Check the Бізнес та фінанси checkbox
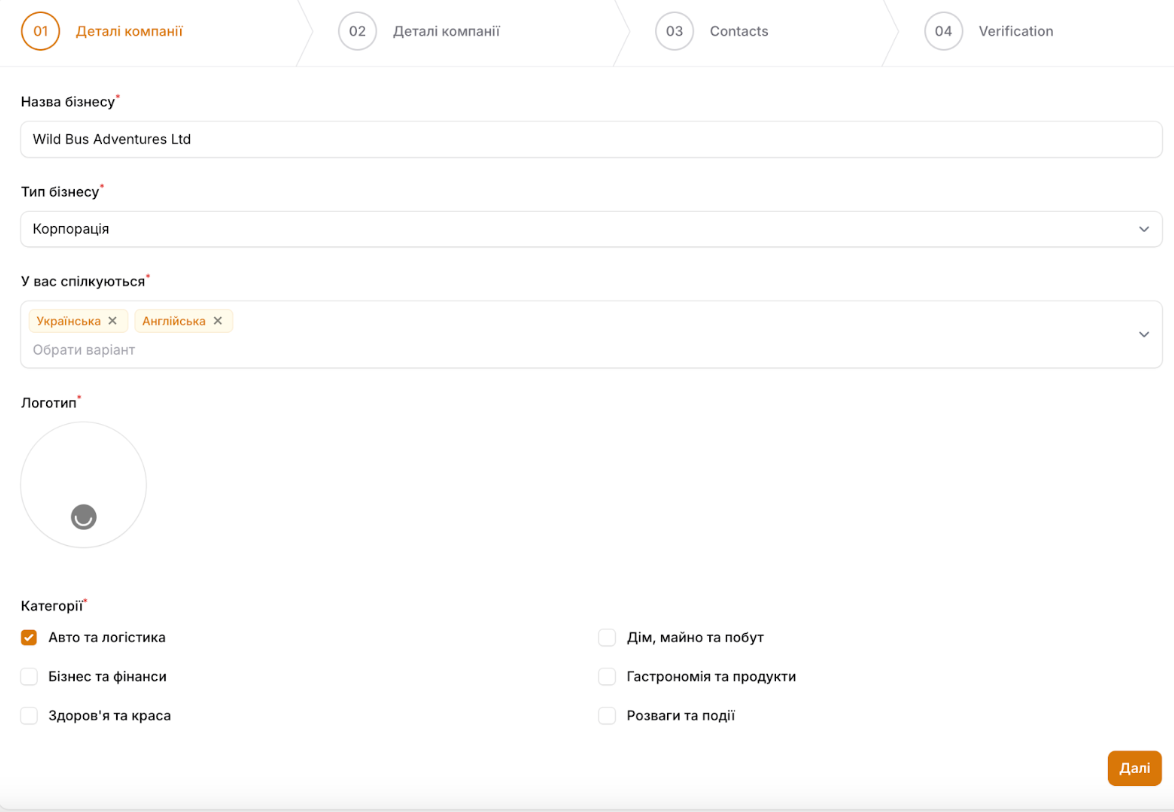The image size is (1174, 812). (29, 677)
